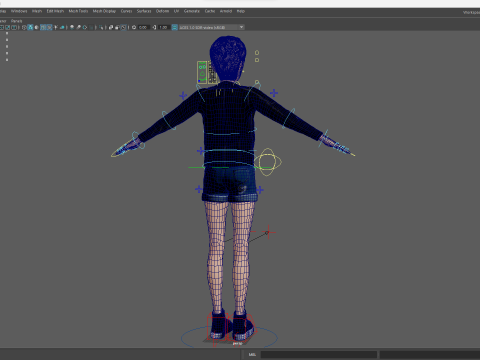
Task: Select the blue root circle under feet
Action: (x=229, y=337)
